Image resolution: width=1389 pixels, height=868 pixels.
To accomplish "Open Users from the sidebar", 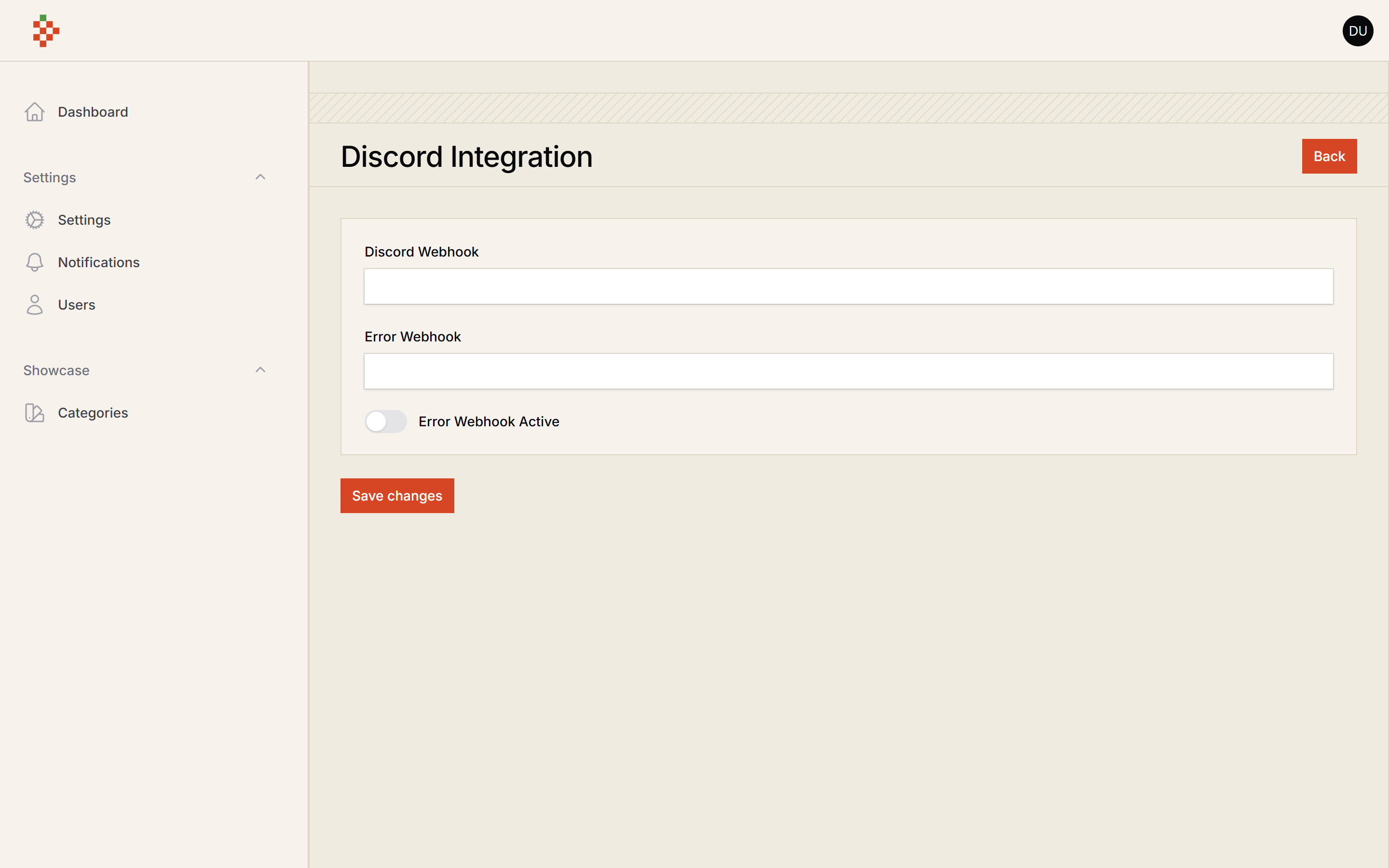I will click(76, 305).
